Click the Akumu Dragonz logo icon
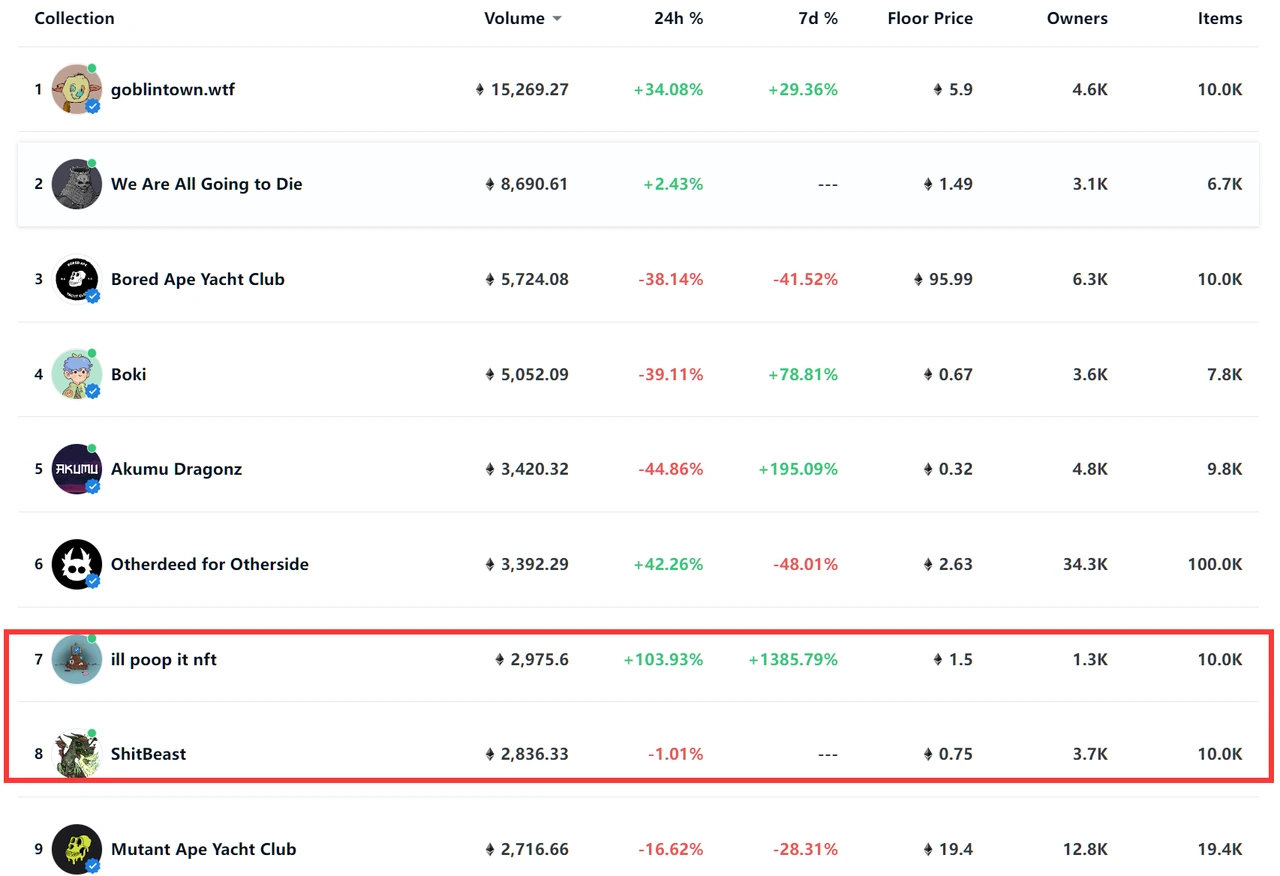 click(76, 469)
